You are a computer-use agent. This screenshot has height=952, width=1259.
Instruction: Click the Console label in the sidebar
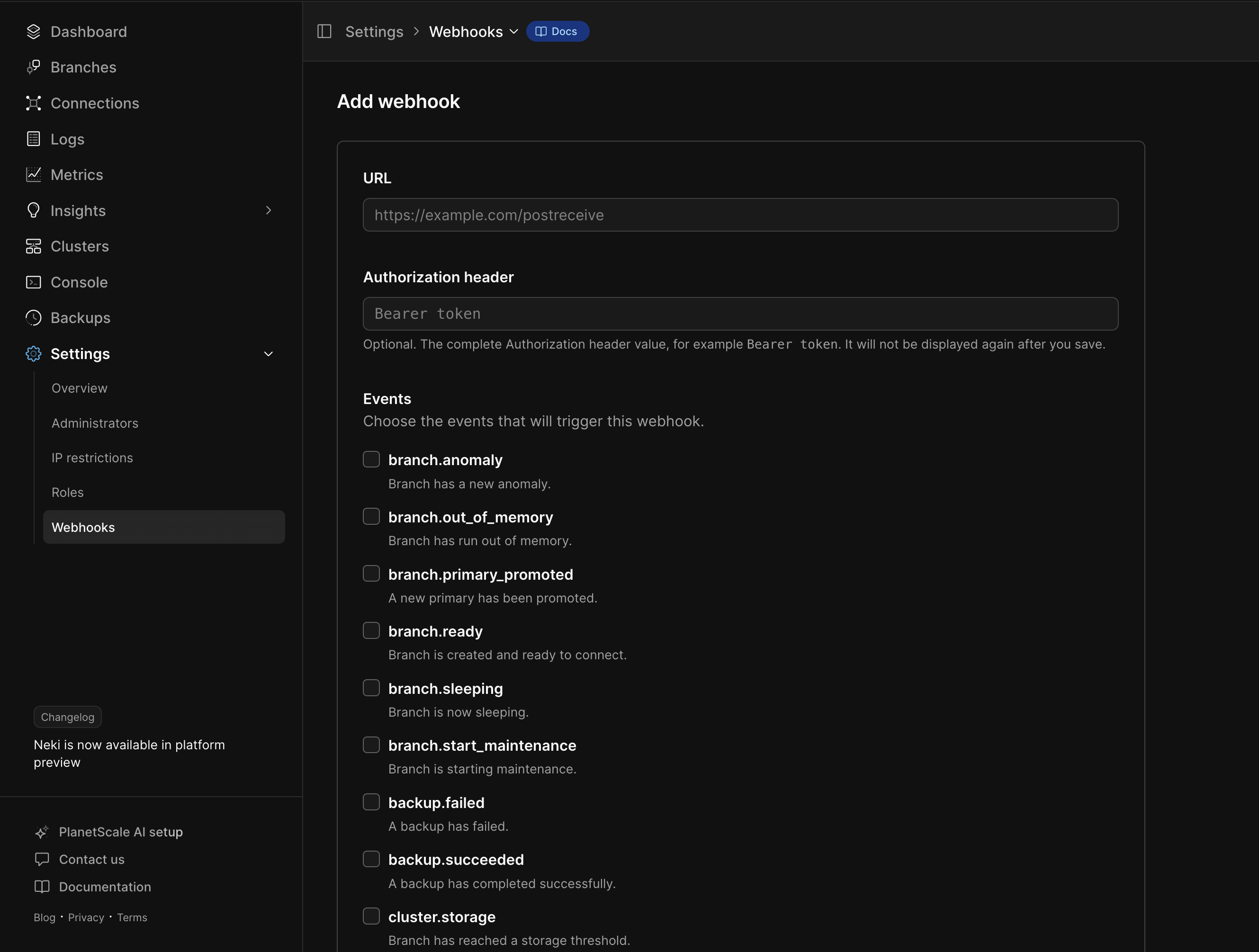coord(79,282)
